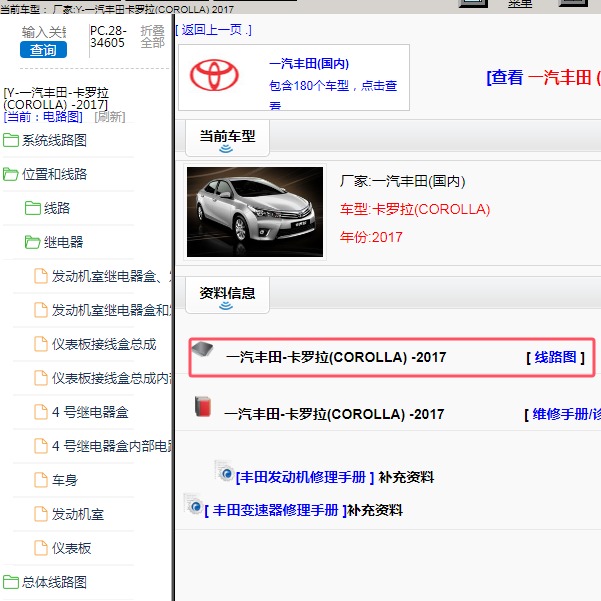The height and width of the screenshot is (601, 601).
Task: Click 折叠全部 to collapse the tree
Action: [x=152, y=36]
